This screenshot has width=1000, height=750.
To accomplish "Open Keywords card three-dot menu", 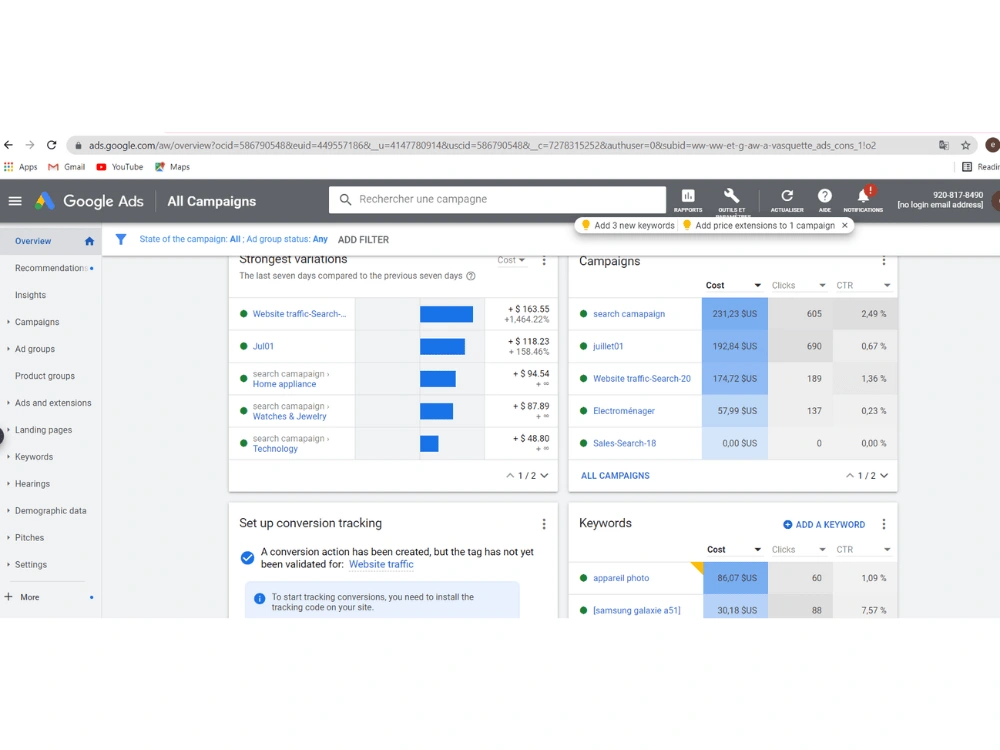I will 884,524.
